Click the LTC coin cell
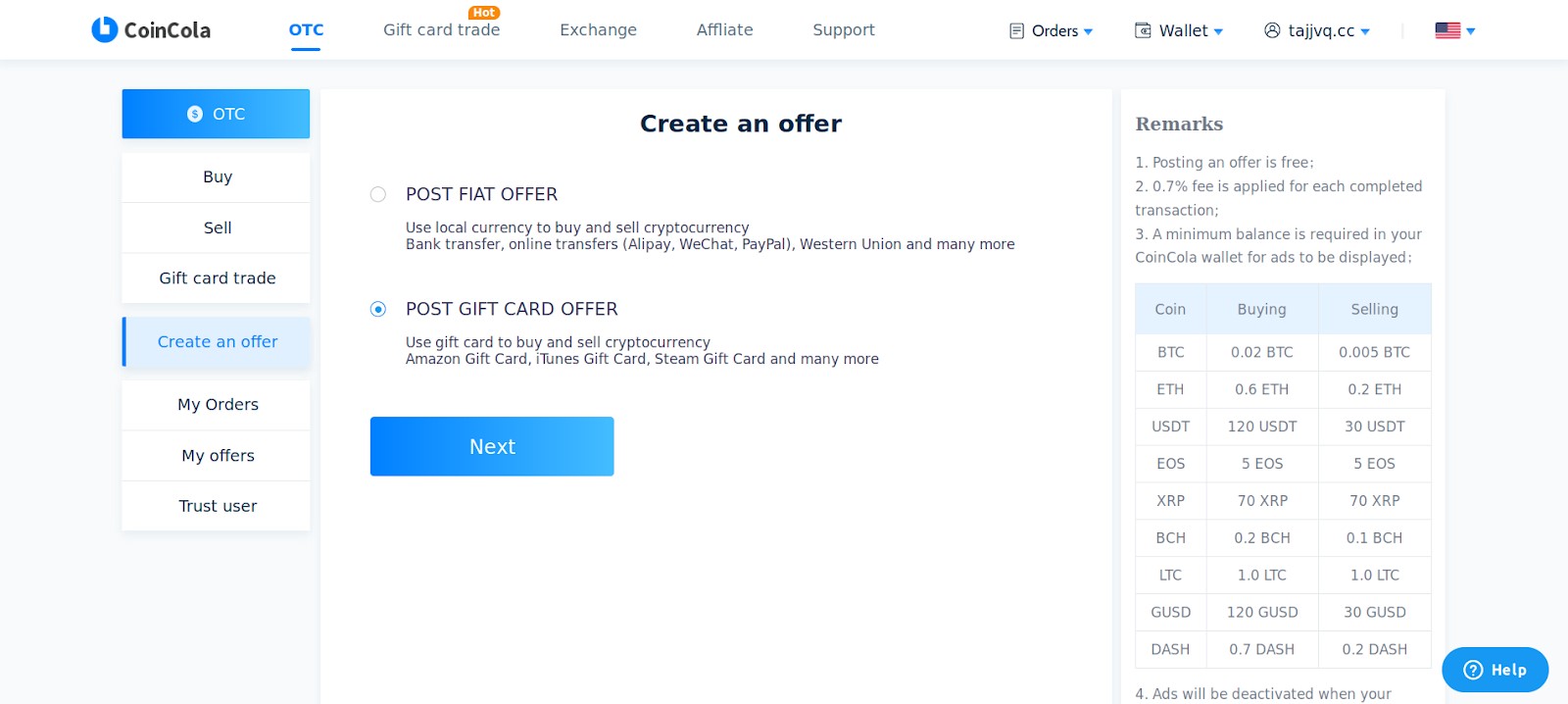Viewport: 1568px width, 704px height. [x=1170, y=576]
